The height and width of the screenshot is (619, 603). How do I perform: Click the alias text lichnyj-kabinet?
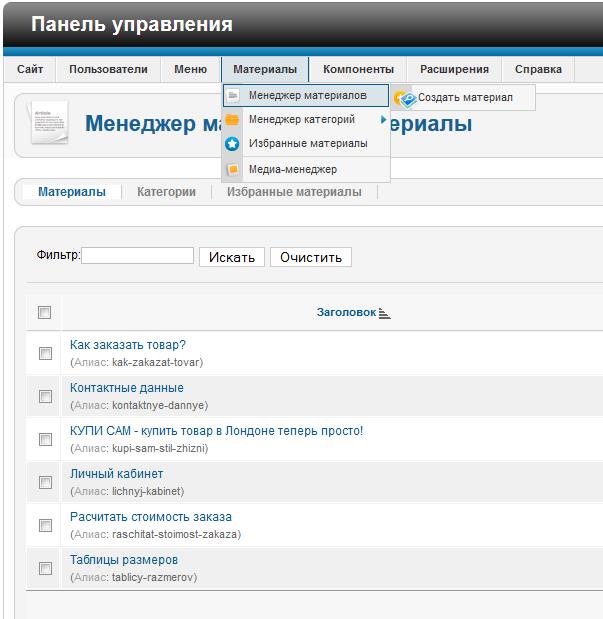(x=147, y=491)
